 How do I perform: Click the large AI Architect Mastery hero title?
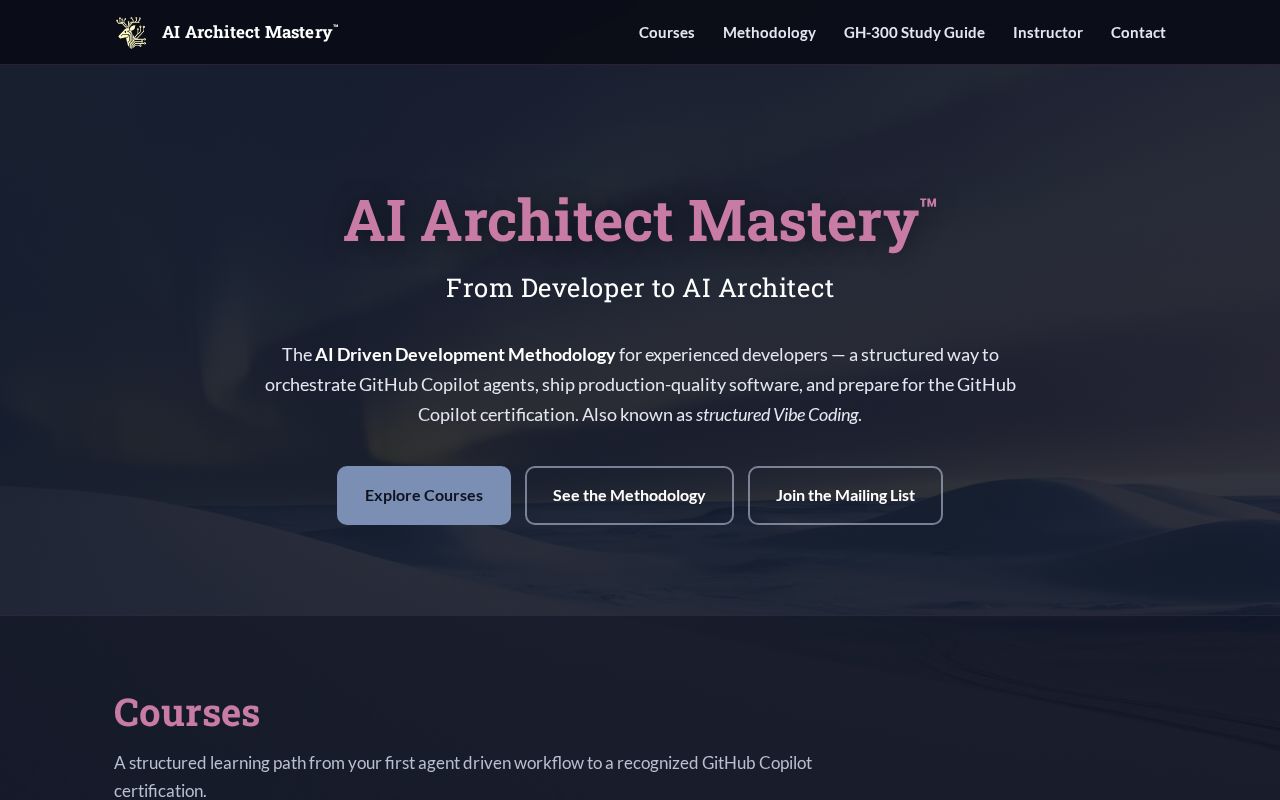click(640, 220)
